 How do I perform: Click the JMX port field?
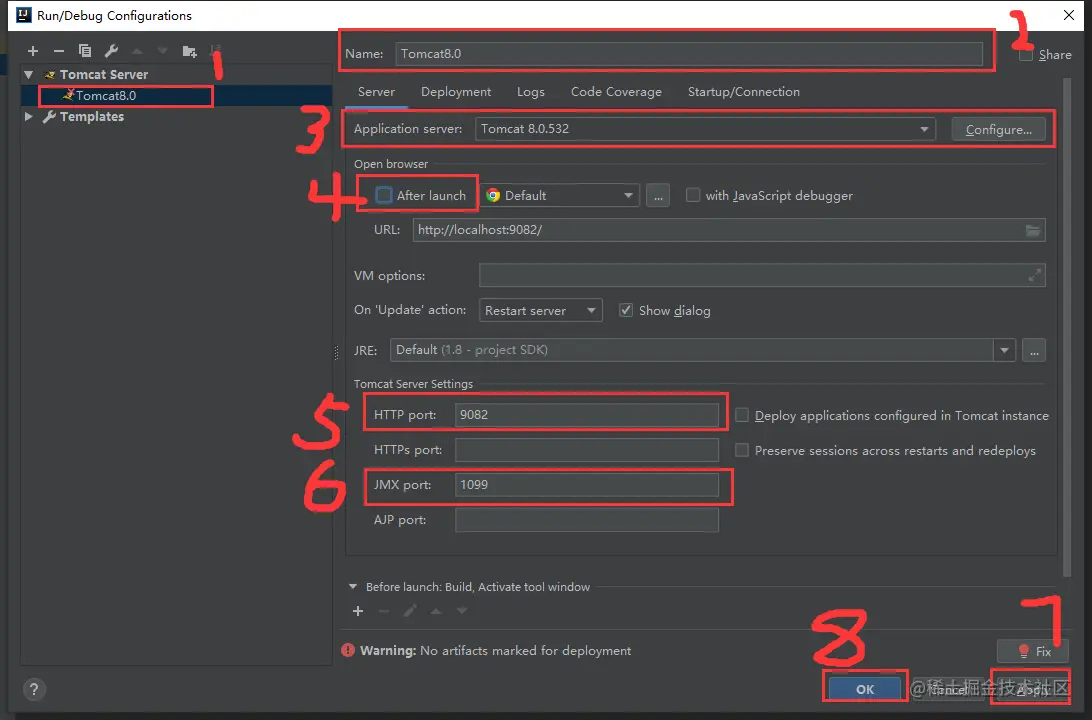586,485
